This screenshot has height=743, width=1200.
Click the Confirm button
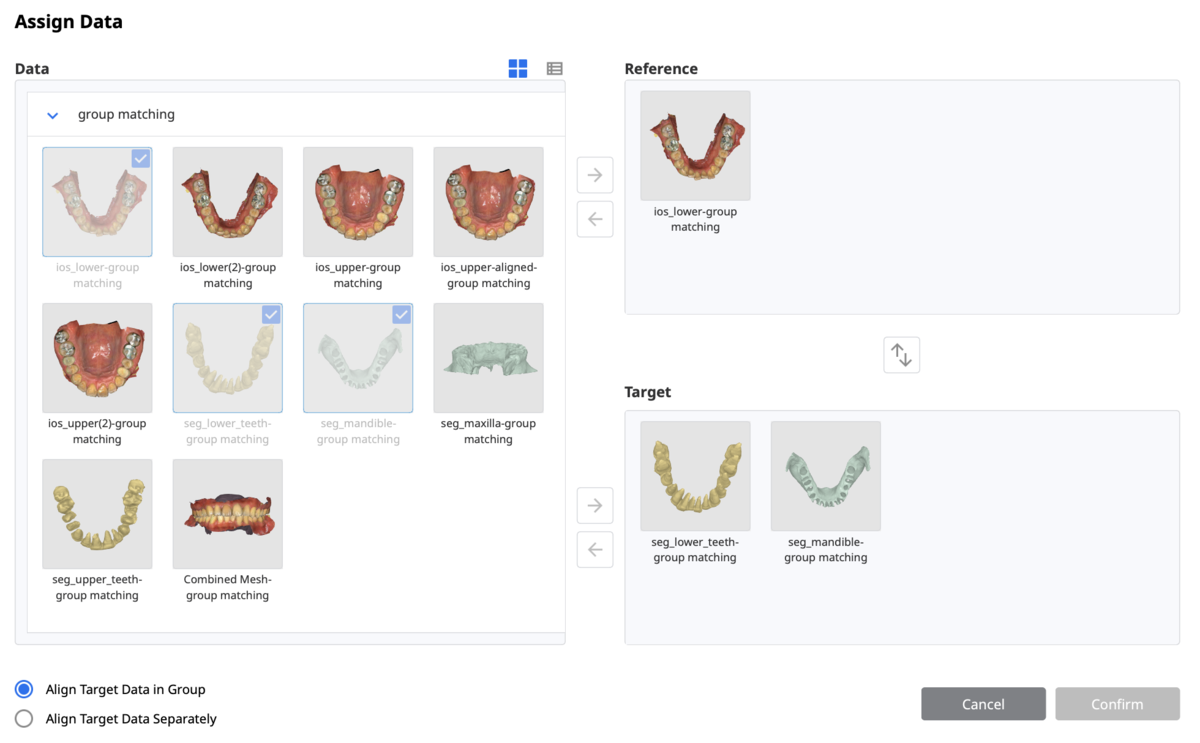point(1117,704)
